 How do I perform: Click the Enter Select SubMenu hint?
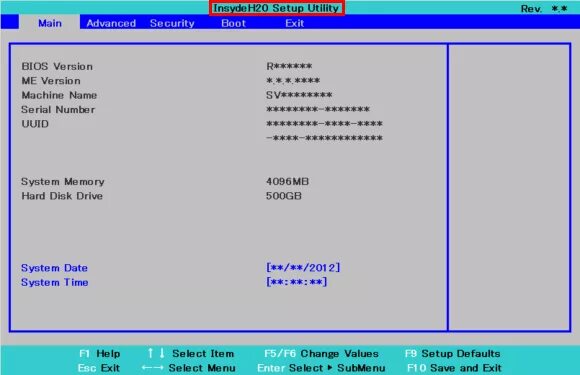click(321, 368)
